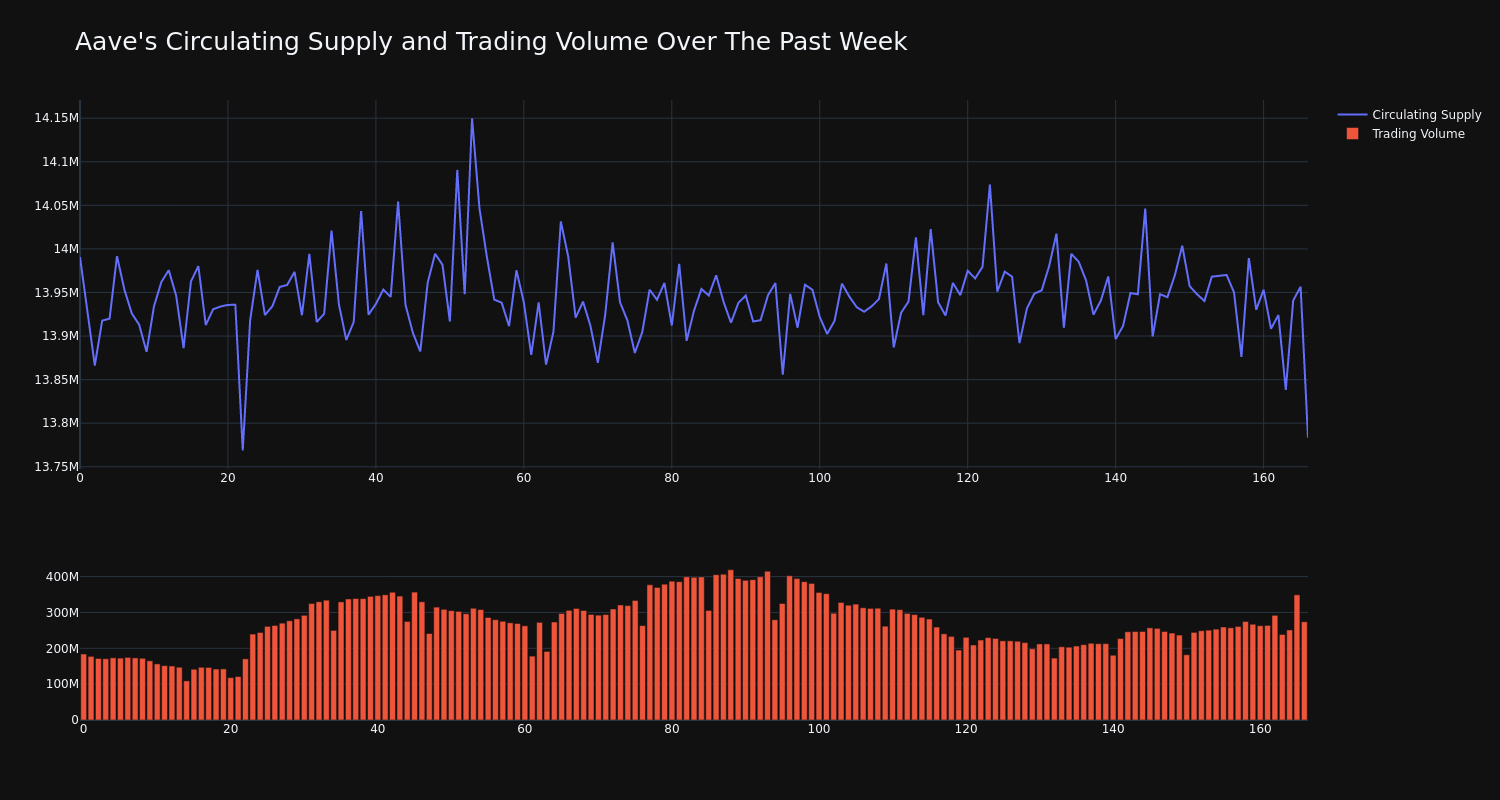
Task: Click the volume chart x-axis label 60
Action: [x=524, y=729]
